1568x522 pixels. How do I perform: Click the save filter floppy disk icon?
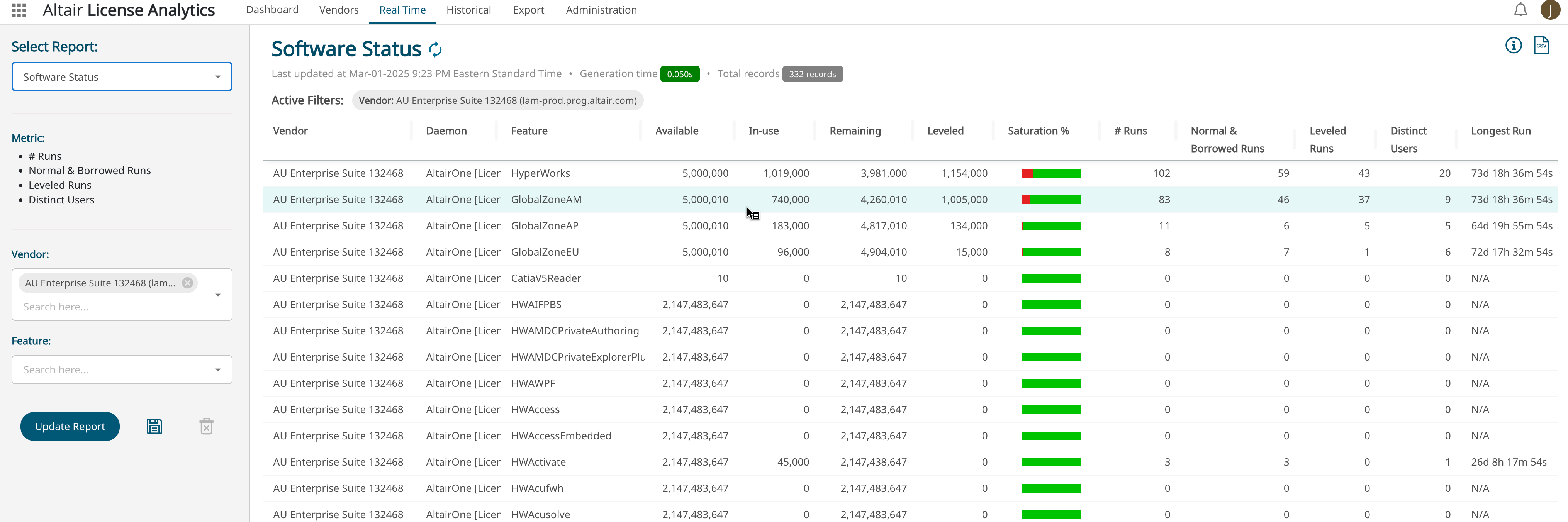click(154, 427)
